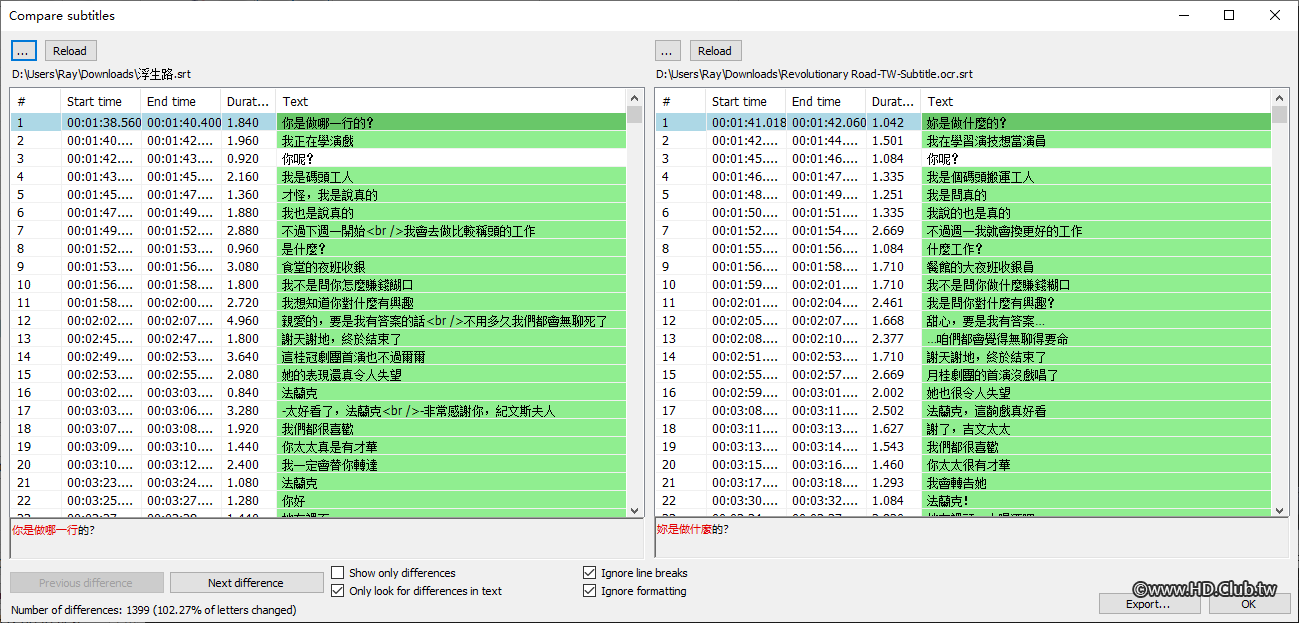Click right pane Start time column header
The image size is (1299, 623).
tap(745, 101)
